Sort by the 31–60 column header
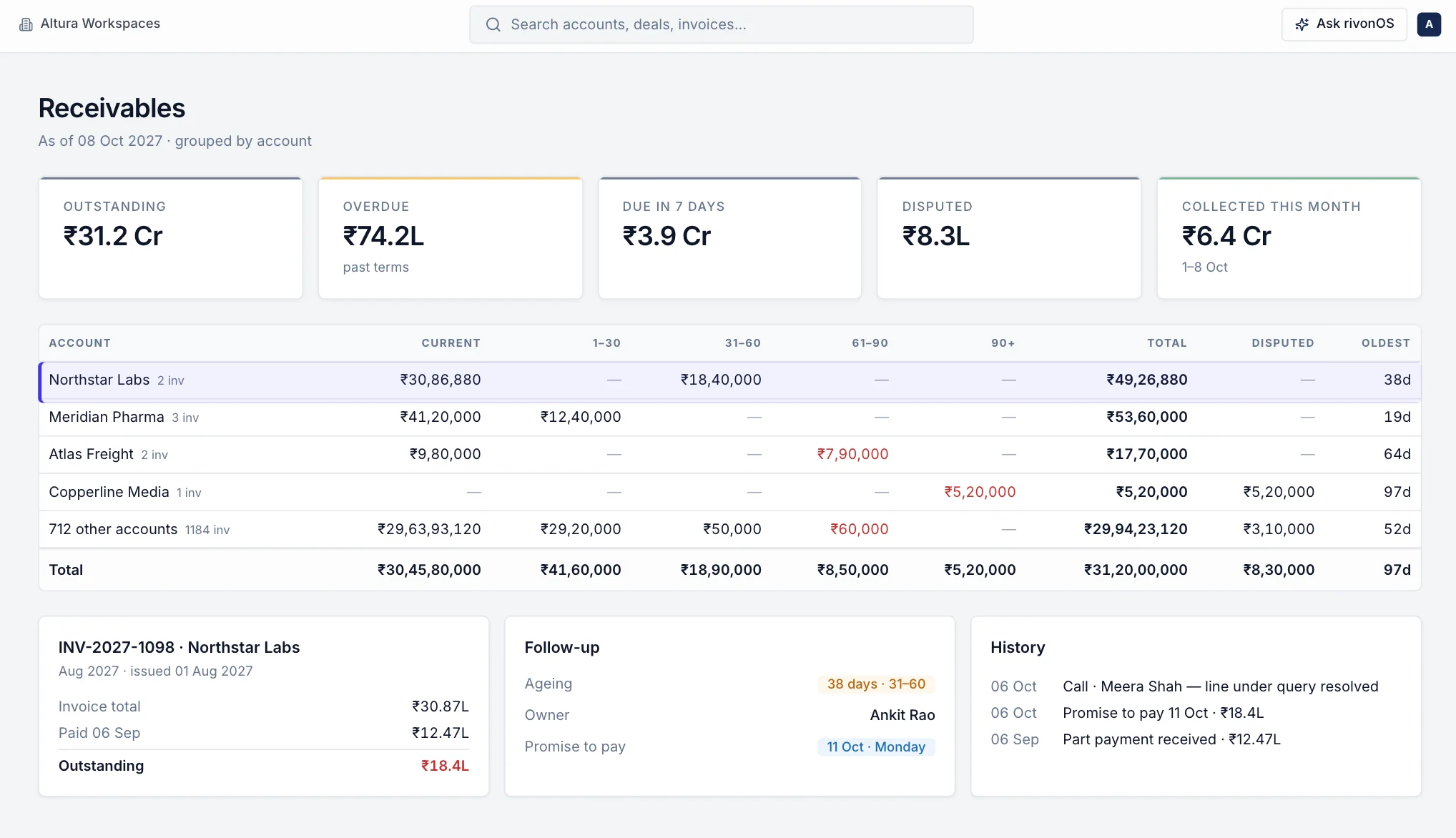The image size is (1456, 838). tap(742, 343)
